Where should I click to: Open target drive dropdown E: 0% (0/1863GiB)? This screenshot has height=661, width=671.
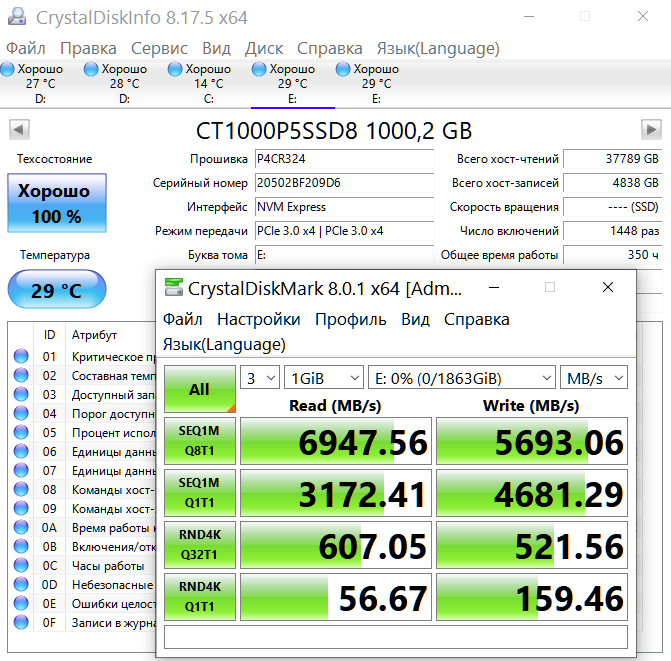coord(462,378)
